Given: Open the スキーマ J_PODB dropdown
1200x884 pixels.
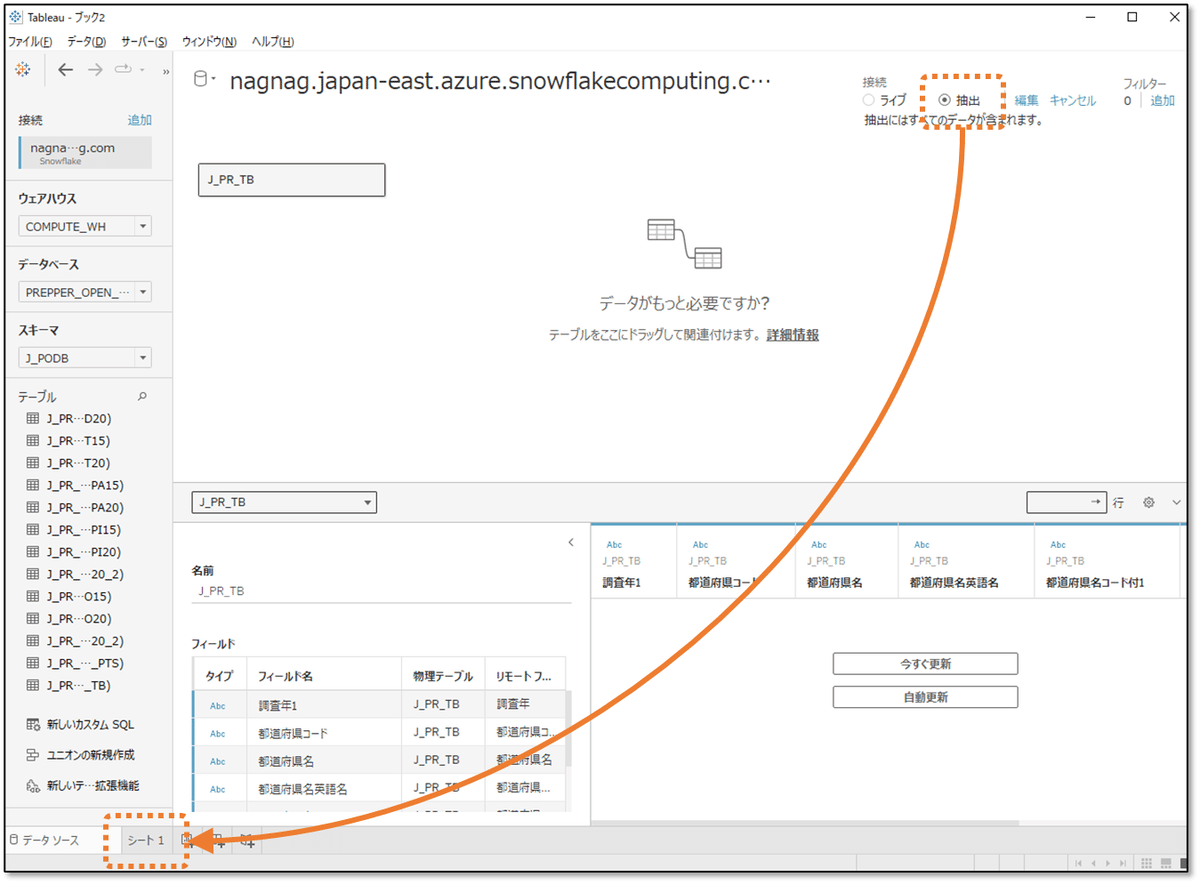Looking at the screenshot, I should pos(85,358).
